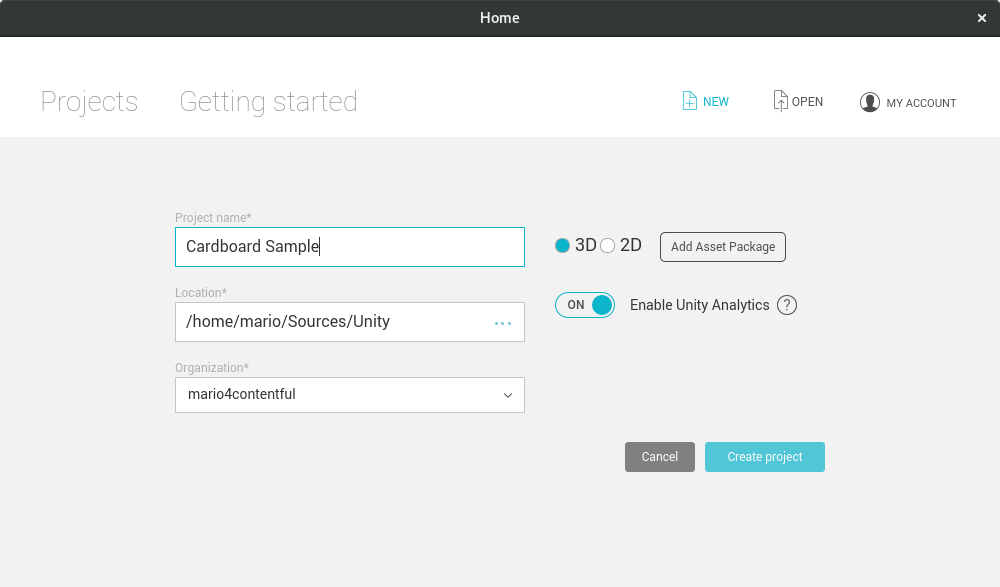Browse location using the three-dots icon
The width and height of the screenshot is (1000, 587).
(503, 322)
